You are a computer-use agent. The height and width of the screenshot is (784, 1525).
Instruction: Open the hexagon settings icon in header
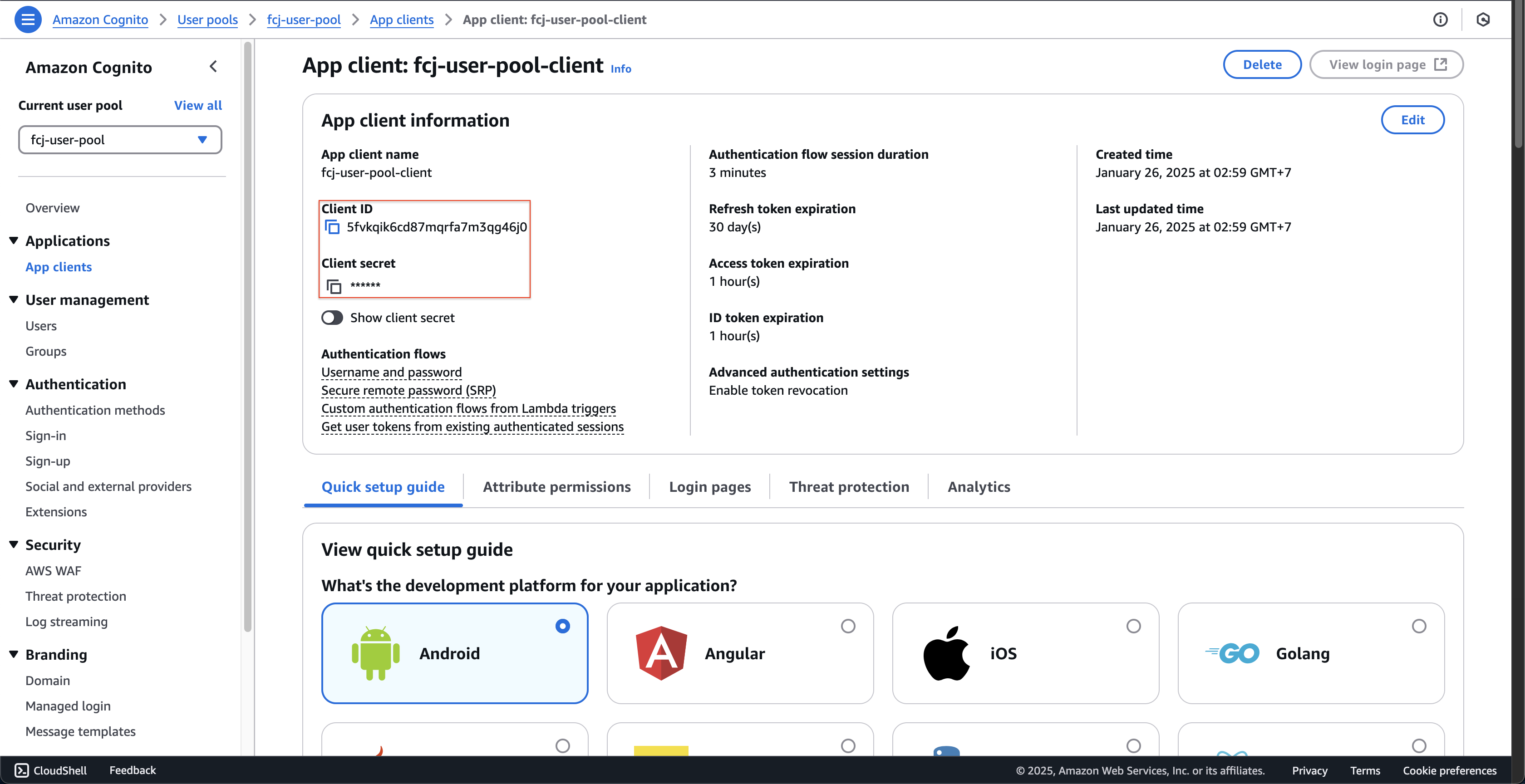(x=1483, y=20)
